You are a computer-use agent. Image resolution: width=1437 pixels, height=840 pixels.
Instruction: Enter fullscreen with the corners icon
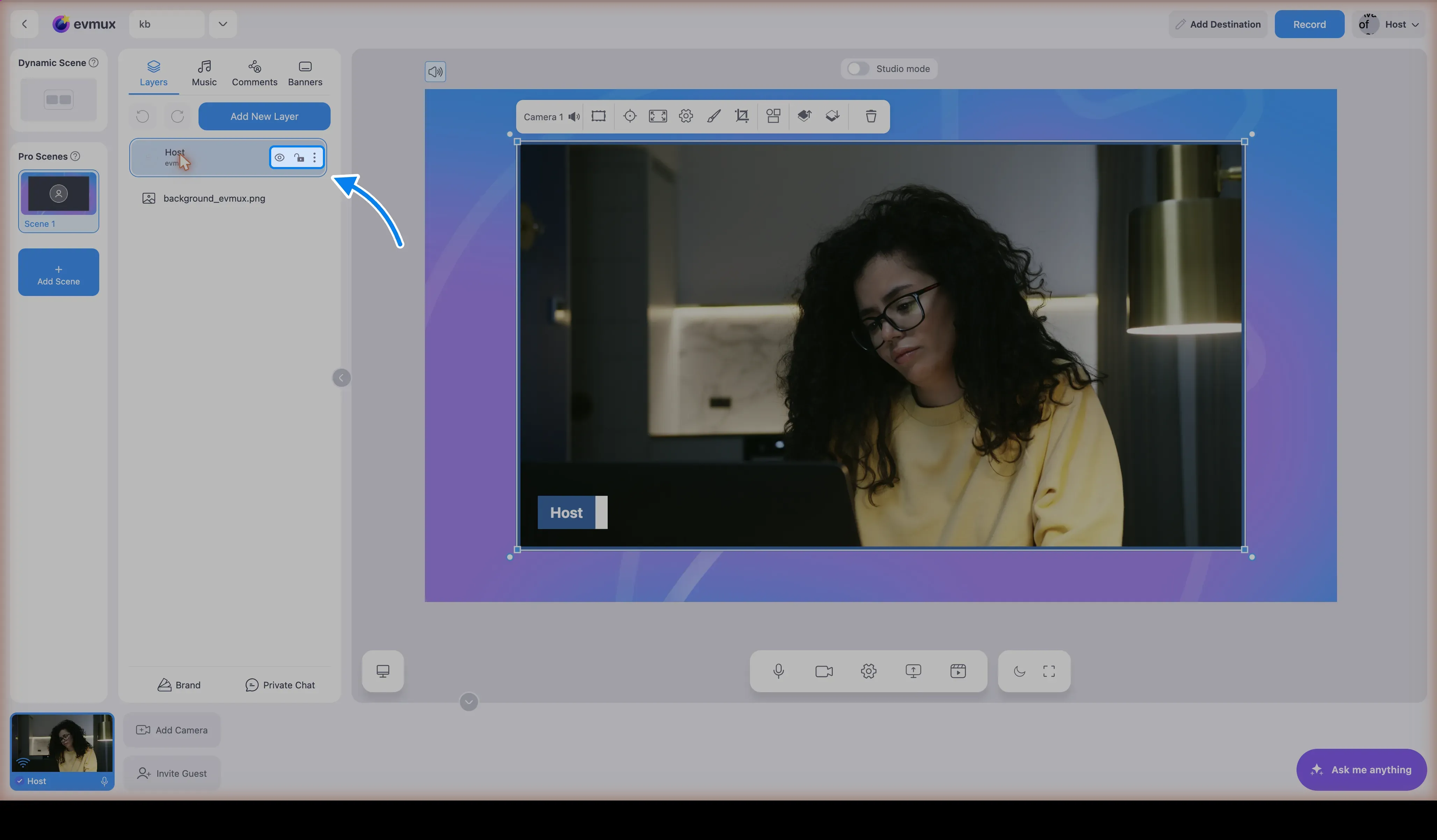(1049, 671)
